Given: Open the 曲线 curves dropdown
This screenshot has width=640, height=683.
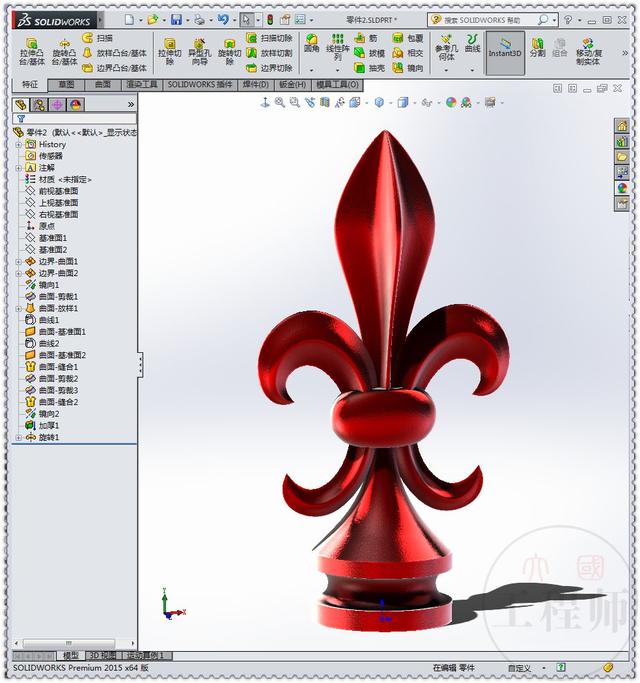Looking at the screenshot, I should pyautogui.click(x=472, y=70).
